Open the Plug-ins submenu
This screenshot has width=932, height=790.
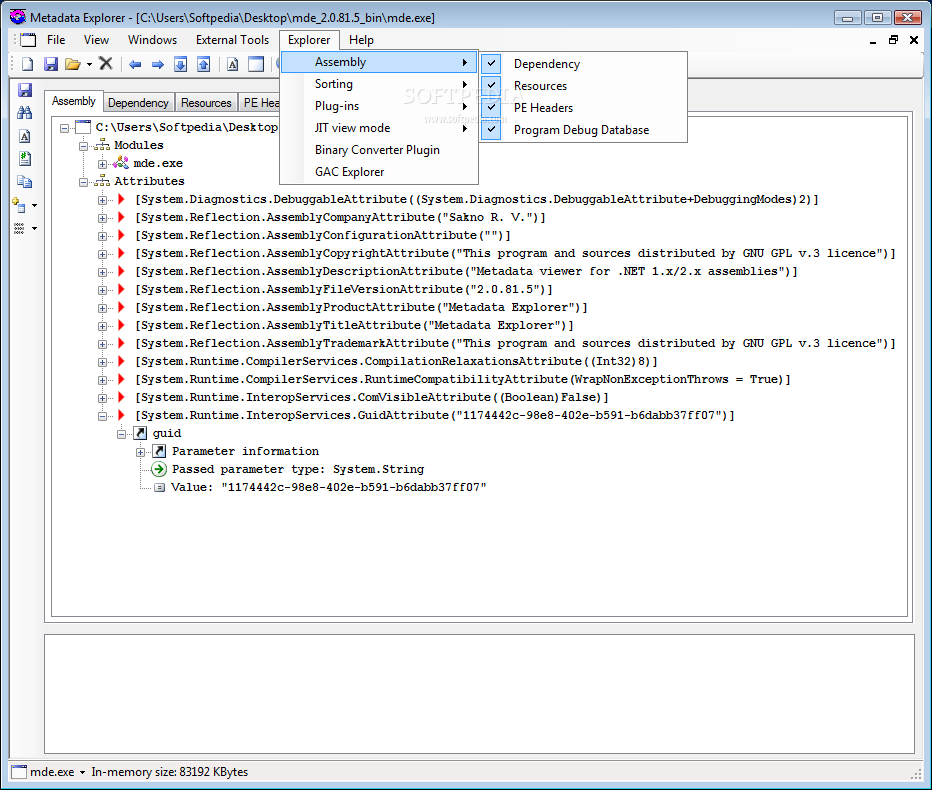[379, 106]
